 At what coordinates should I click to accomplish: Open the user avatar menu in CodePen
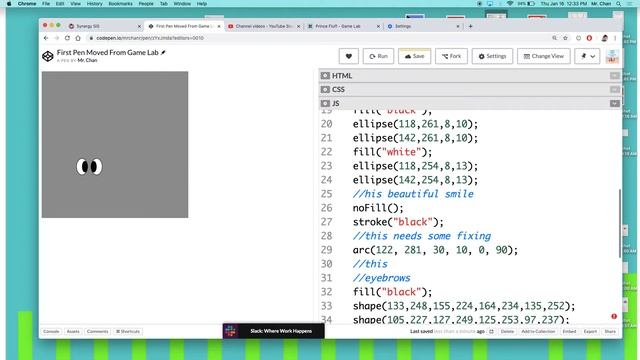click(x=612, y=56)
